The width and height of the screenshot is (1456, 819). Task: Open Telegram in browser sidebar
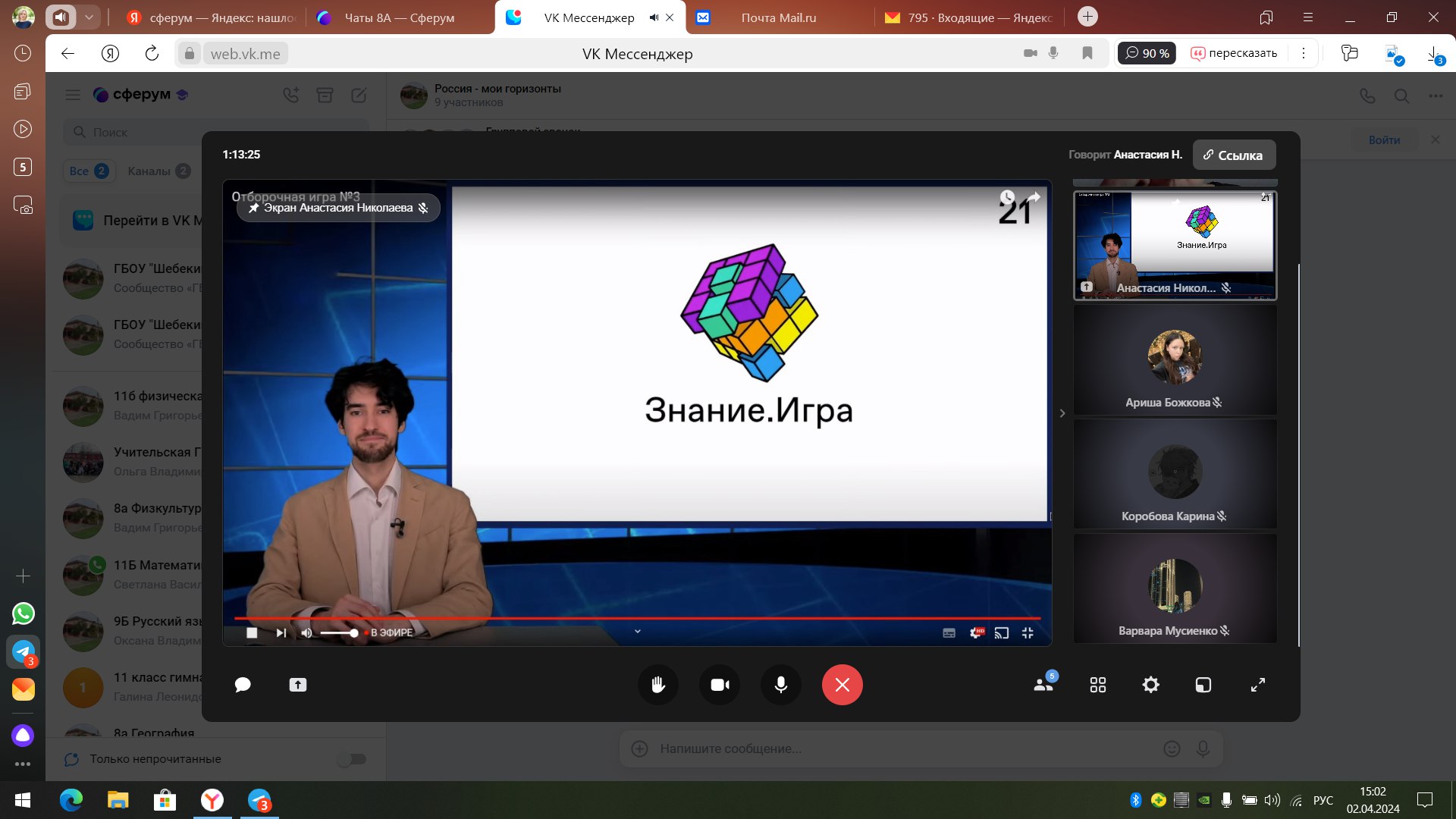[x=24, y=651]
